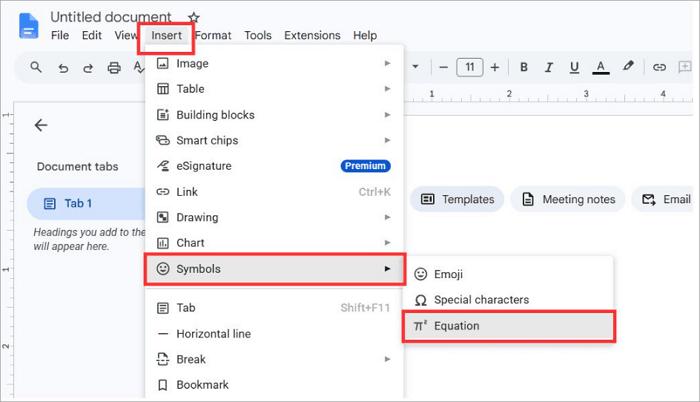Decrease font size with minus button
Screen dimensions: 700x402
[x=443, y=67]
